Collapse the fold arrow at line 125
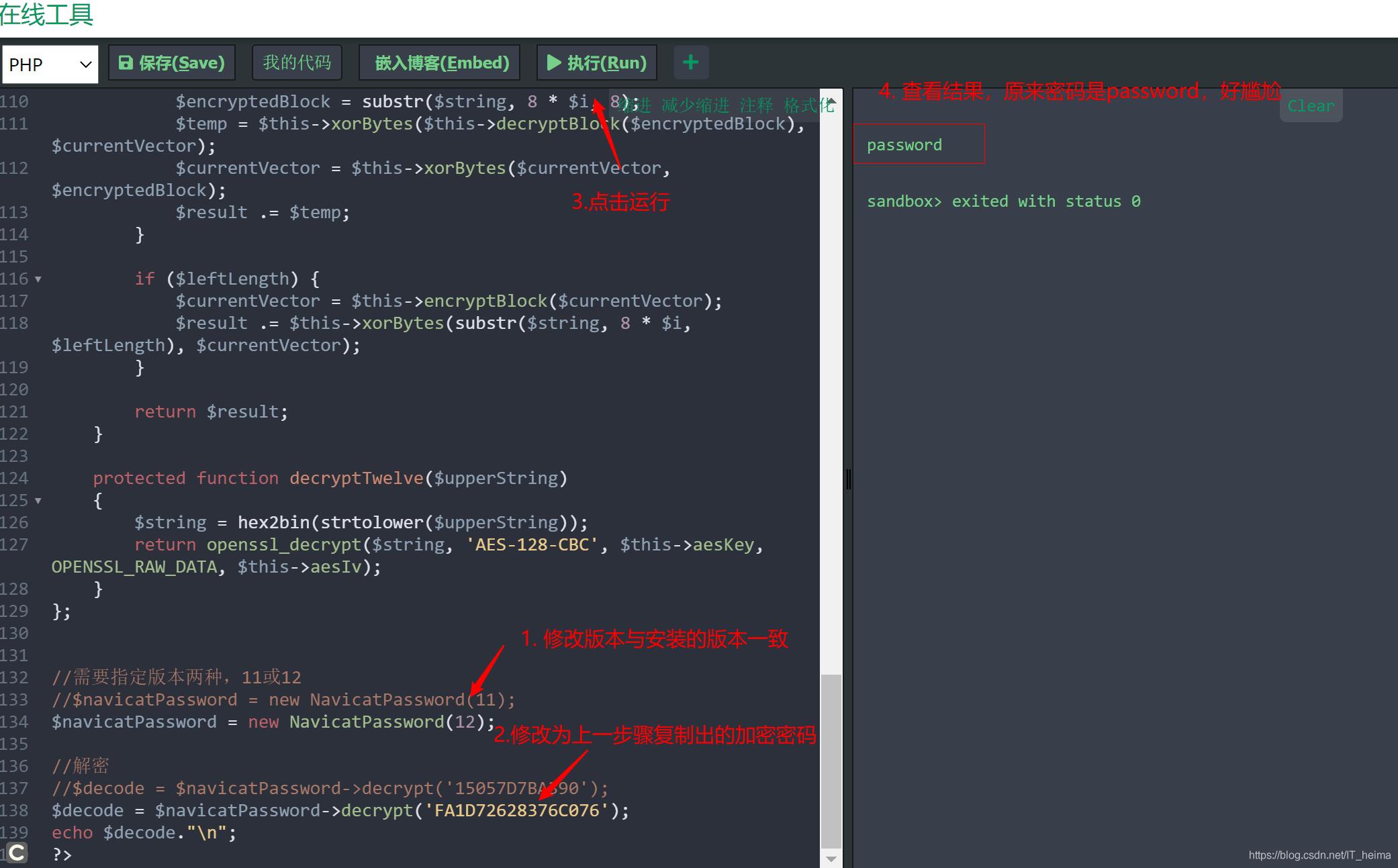This screenshot has height=868, width=1398. click(38, 501)
